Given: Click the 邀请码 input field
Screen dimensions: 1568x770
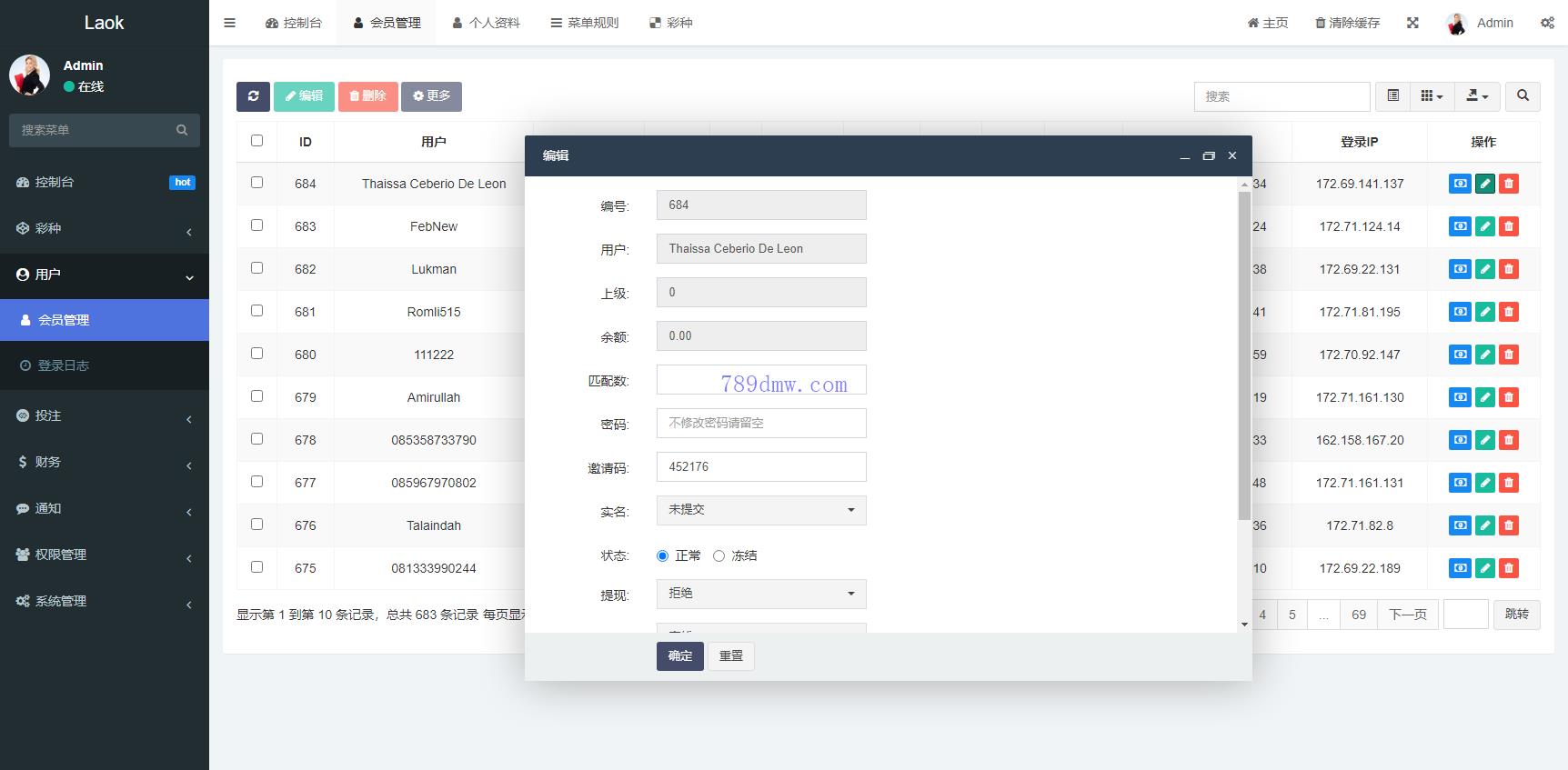Looking at the screenshot, I should pos(760,466).
